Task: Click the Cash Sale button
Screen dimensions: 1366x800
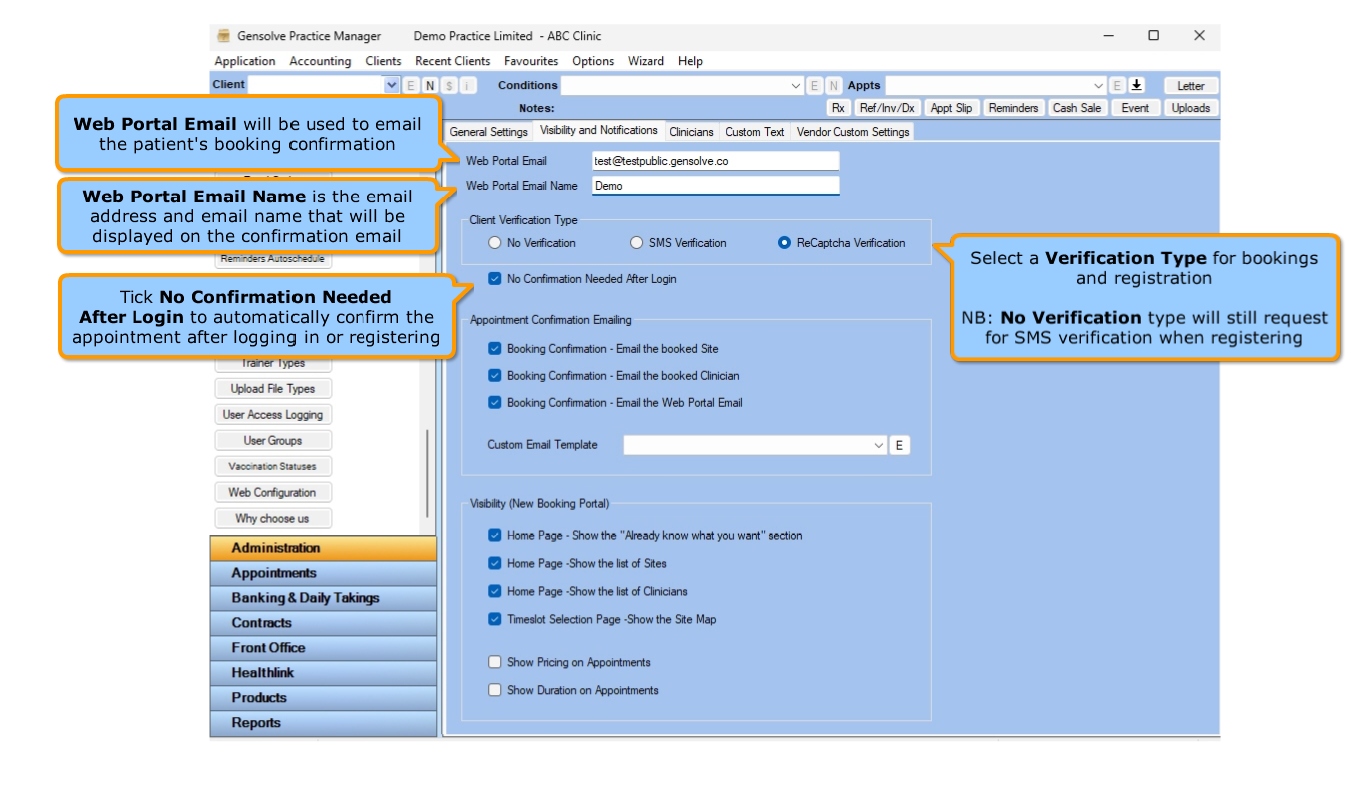Action: click(1077, 108)
